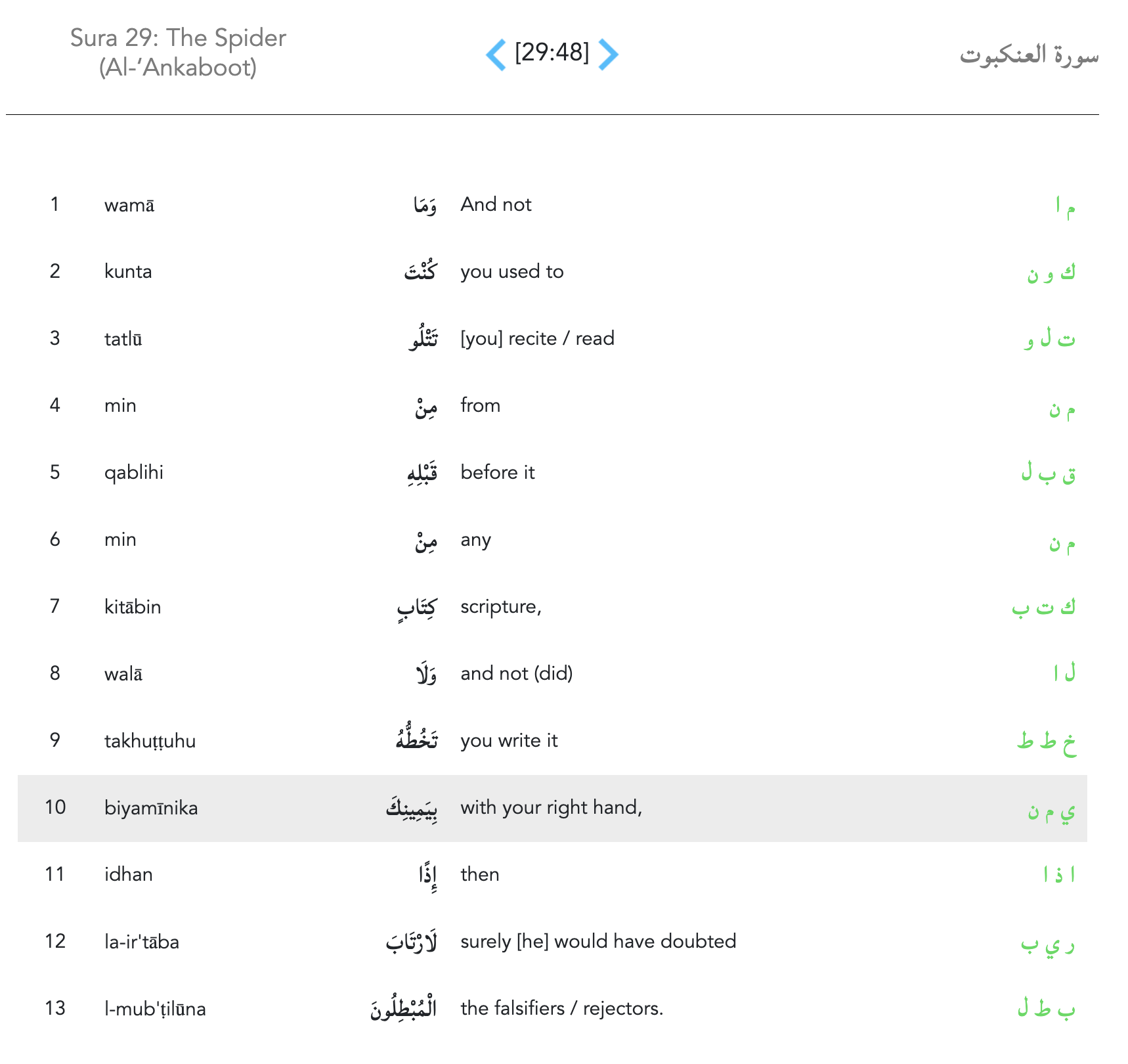Click the translation '[you] recite / read'
Screen dimensions: 1128x1064
(x=537, y=339)
